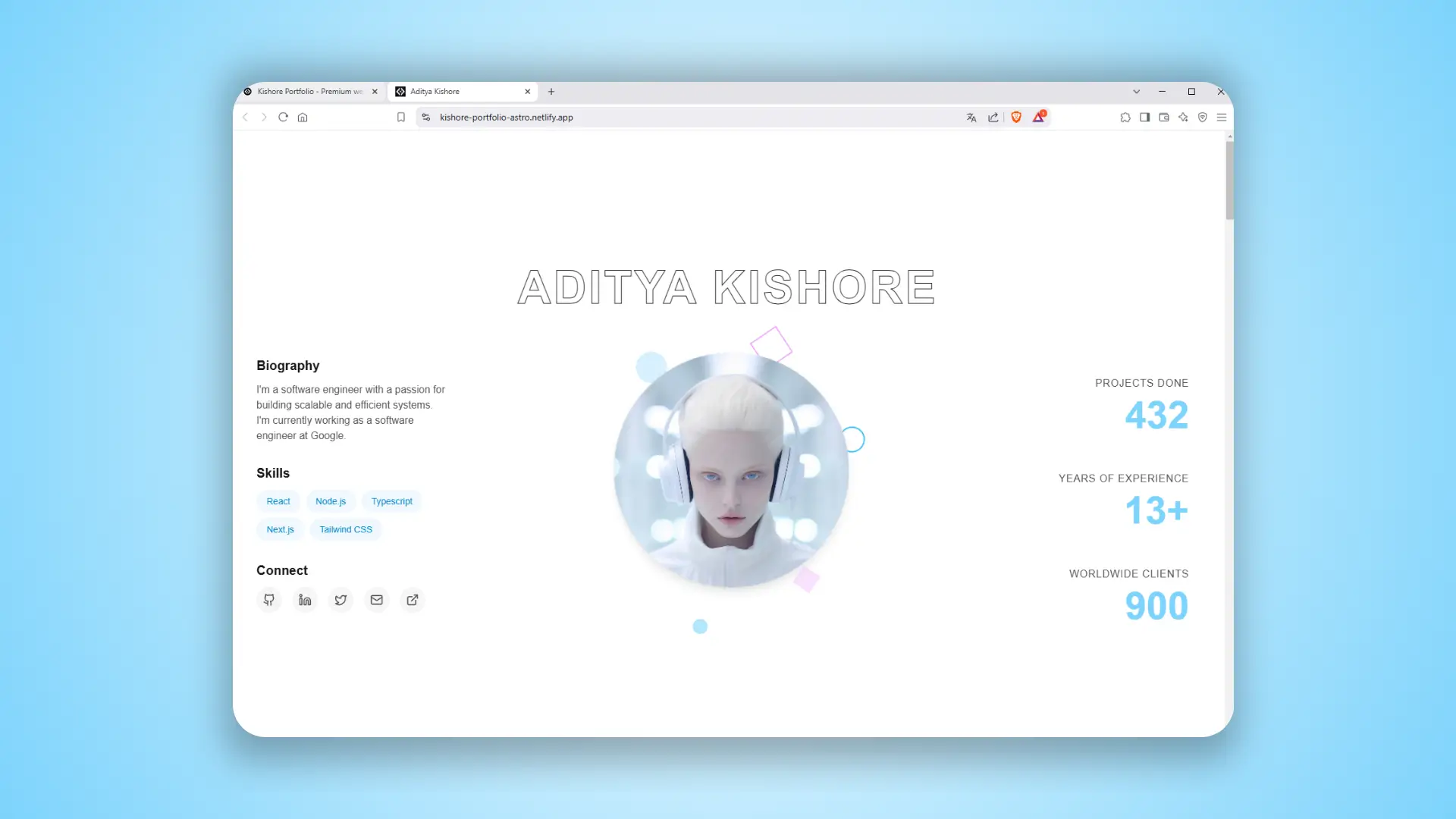Go back using the browser back arrow
The width and height of the screenshot is (1456, 819).
pos(245,118)
